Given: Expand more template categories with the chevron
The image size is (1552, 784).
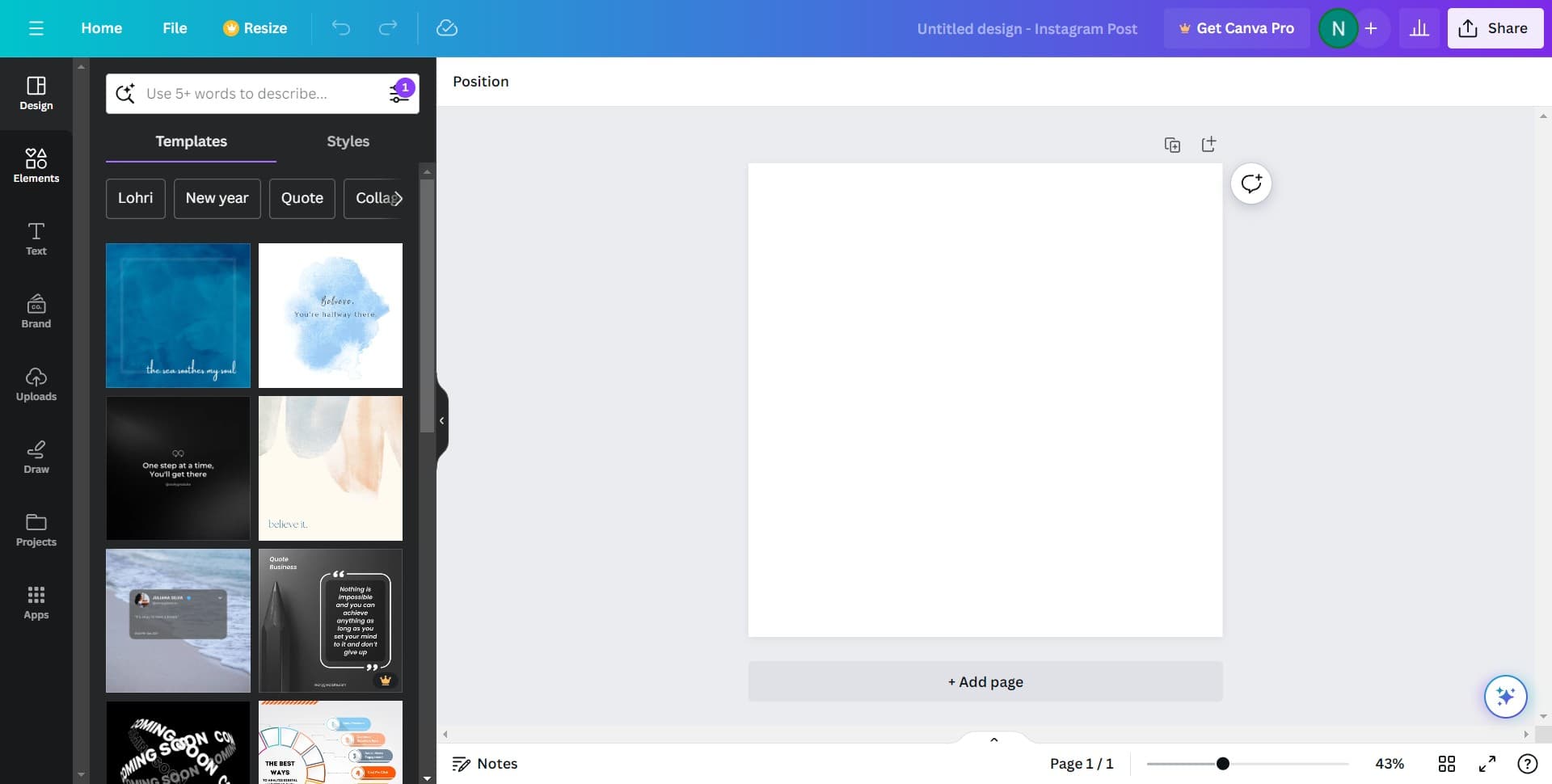Looking at the screenshot, I should coord(398,198).
